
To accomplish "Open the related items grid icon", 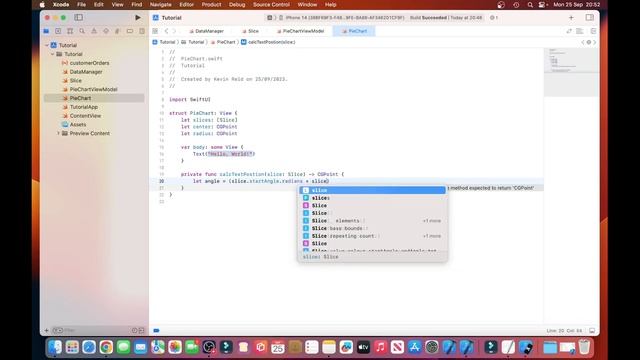I will click(x=155, y=31).
